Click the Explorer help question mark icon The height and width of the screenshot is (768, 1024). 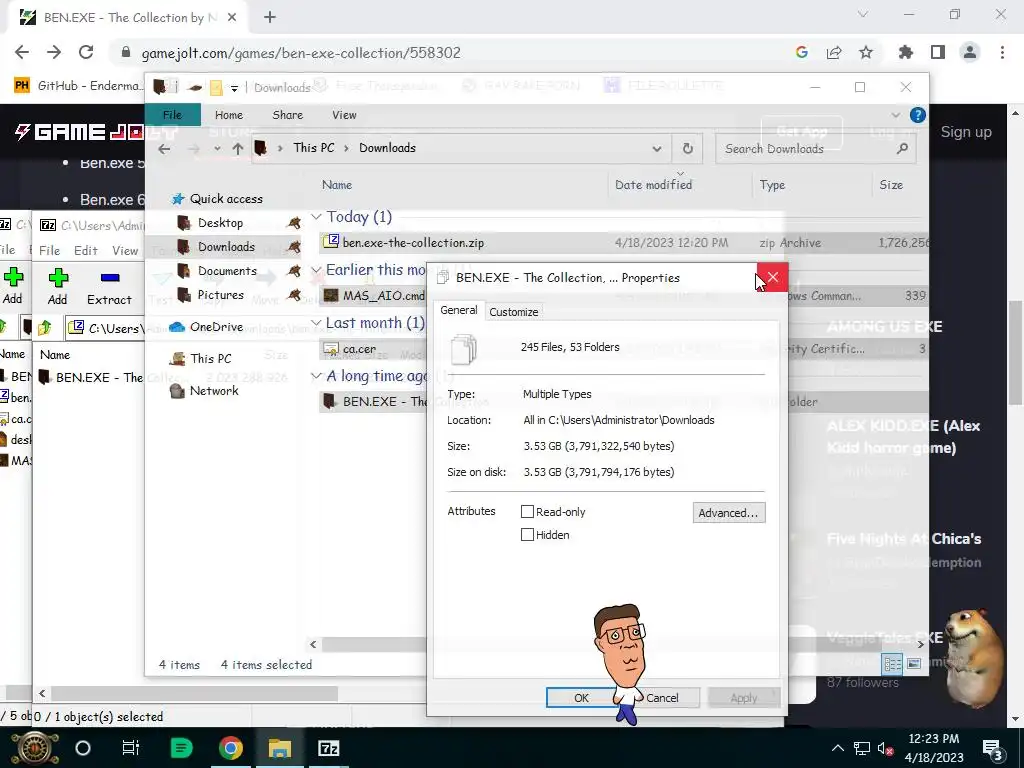point(918,115)
